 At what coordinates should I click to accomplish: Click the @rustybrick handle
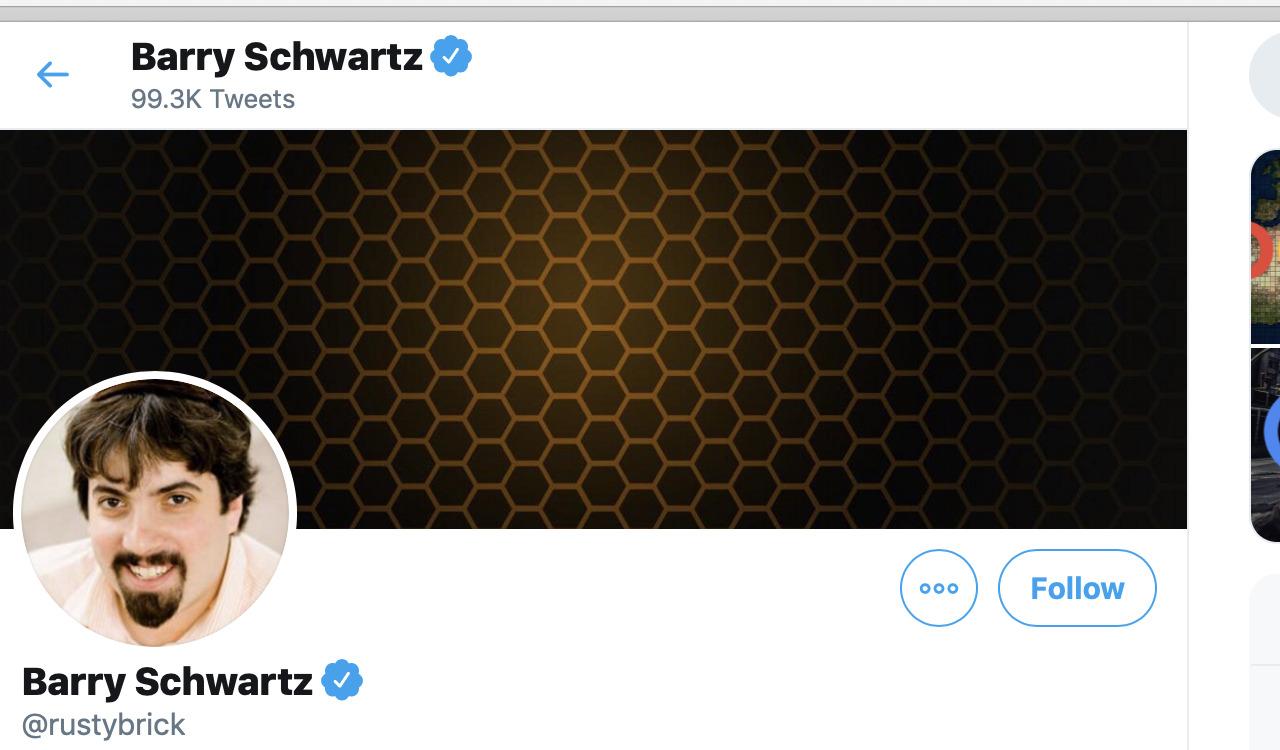(104, 724)
